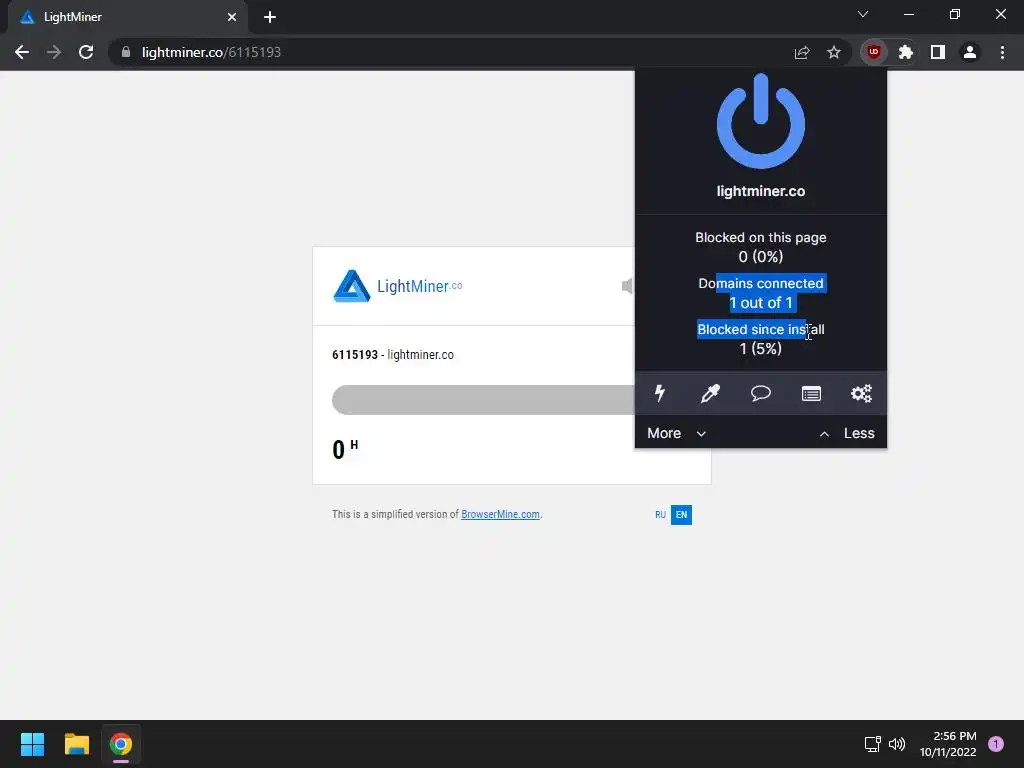Switch language to EN
1024x768 pixels.
pyautogui.click(x=681, y=515)
